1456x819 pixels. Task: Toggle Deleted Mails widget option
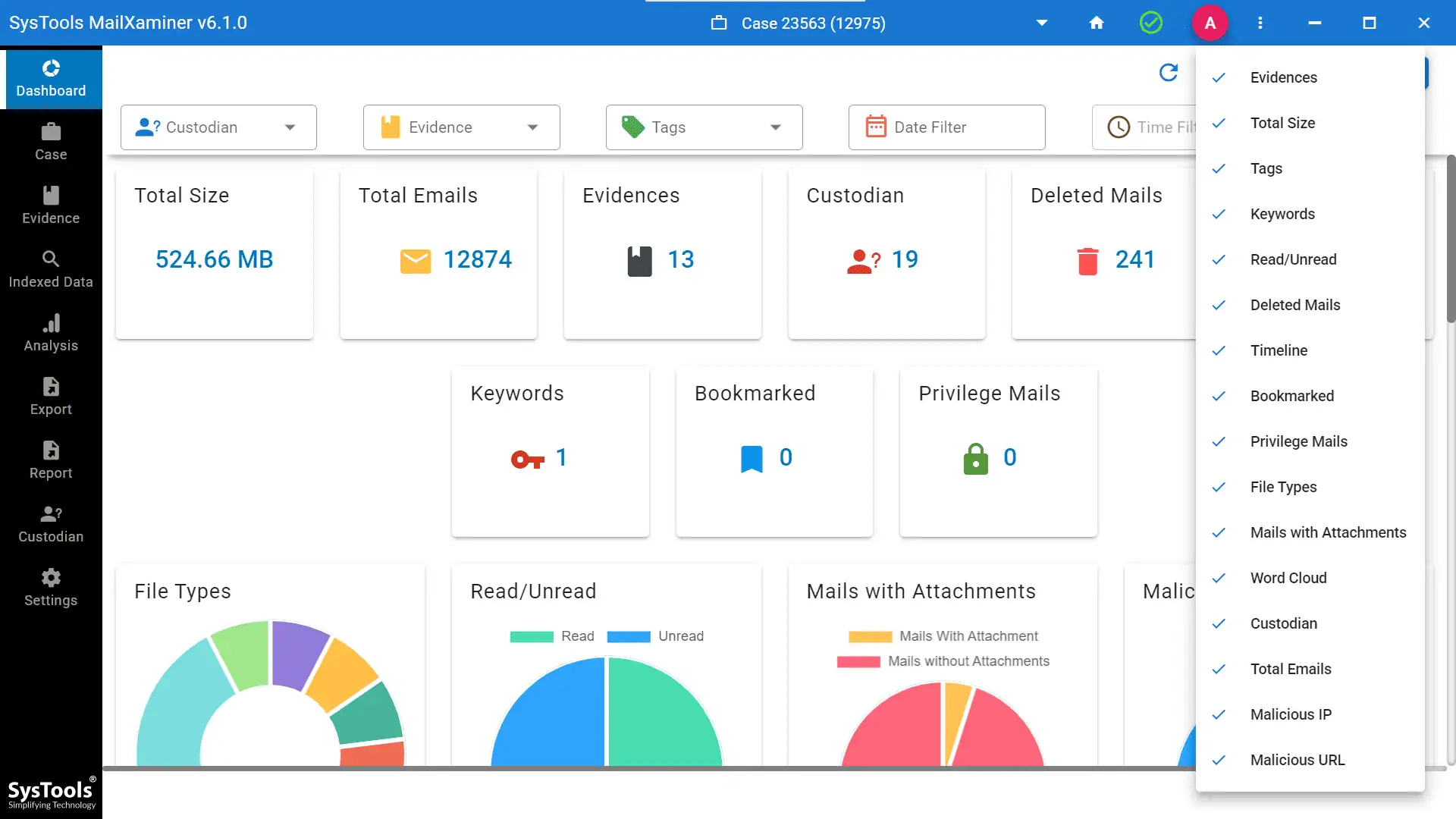tap(1310, 305)
